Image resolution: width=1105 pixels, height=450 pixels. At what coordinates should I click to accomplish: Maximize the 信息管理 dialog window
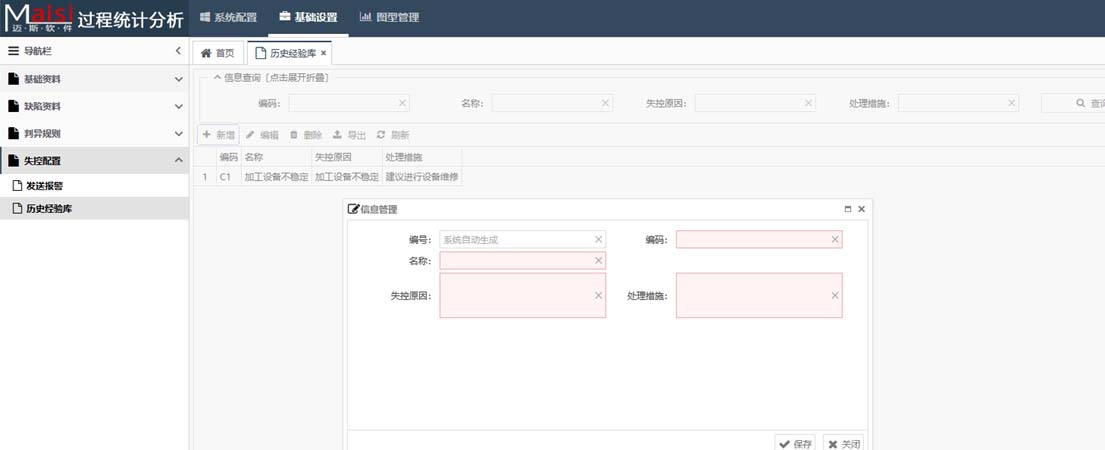(x=848, y=209)
